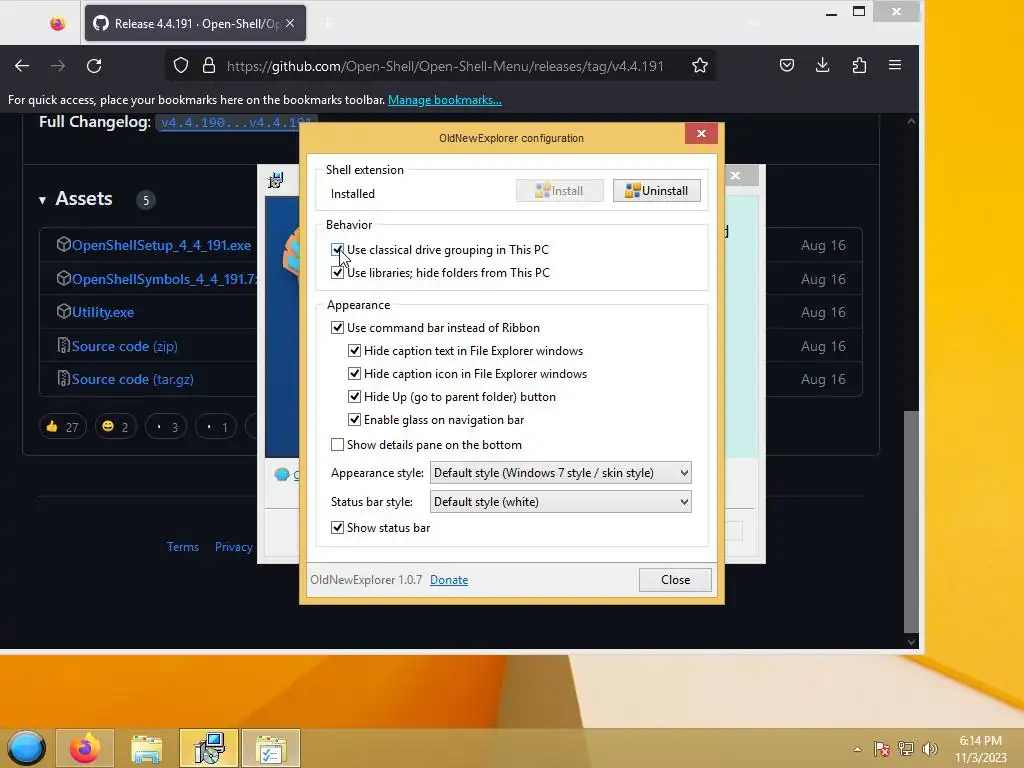The image size is (1024, 768).
Task: Open the volume speaker tray icon
Action: 930,749
